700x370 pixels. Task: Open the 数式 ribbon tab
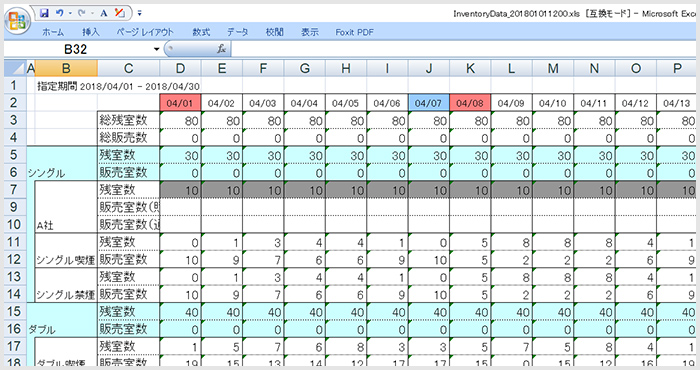point(201,32)
